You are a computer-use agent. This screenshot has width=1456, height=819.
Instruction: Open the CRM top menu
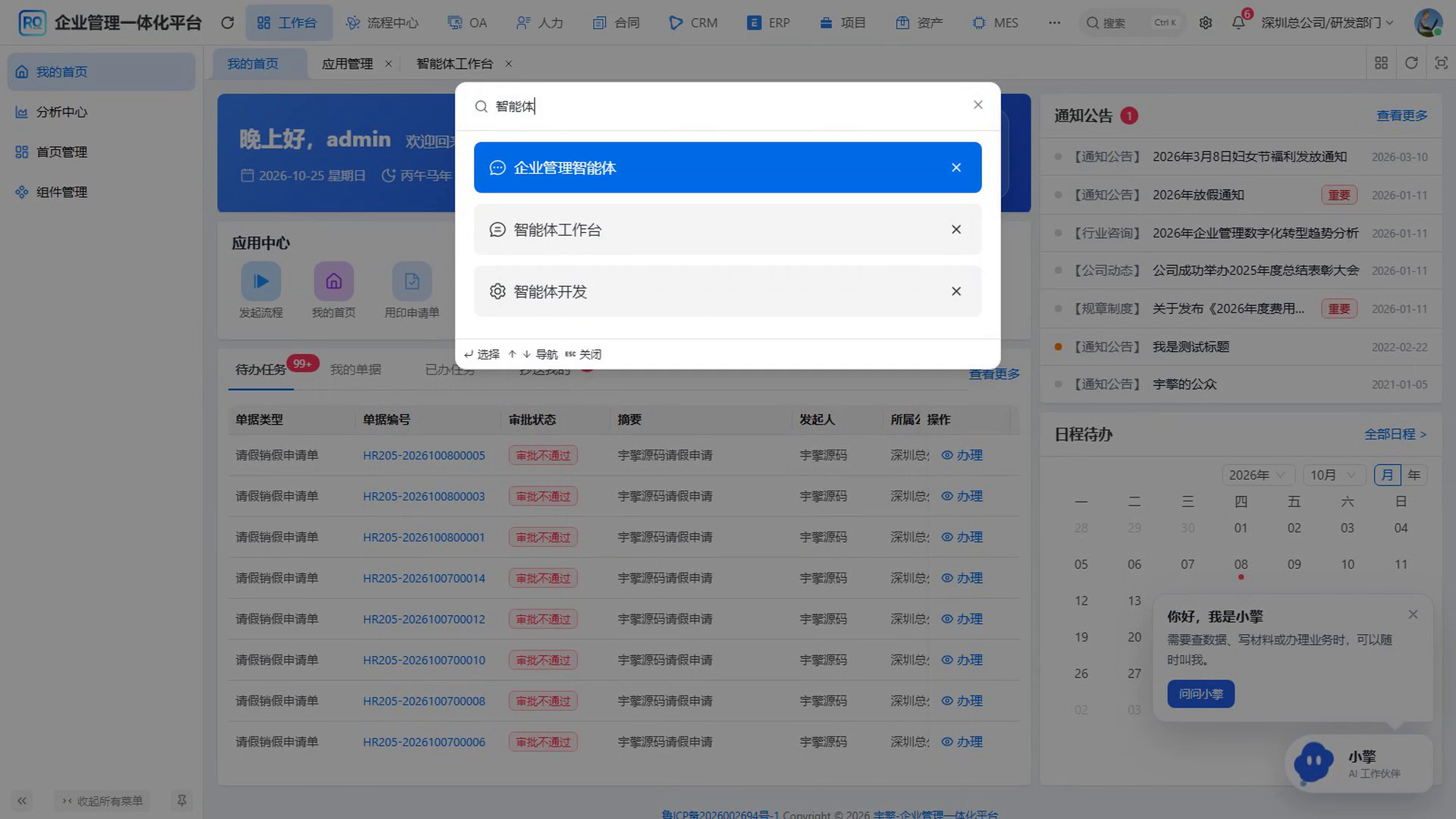tap(693, 23)
